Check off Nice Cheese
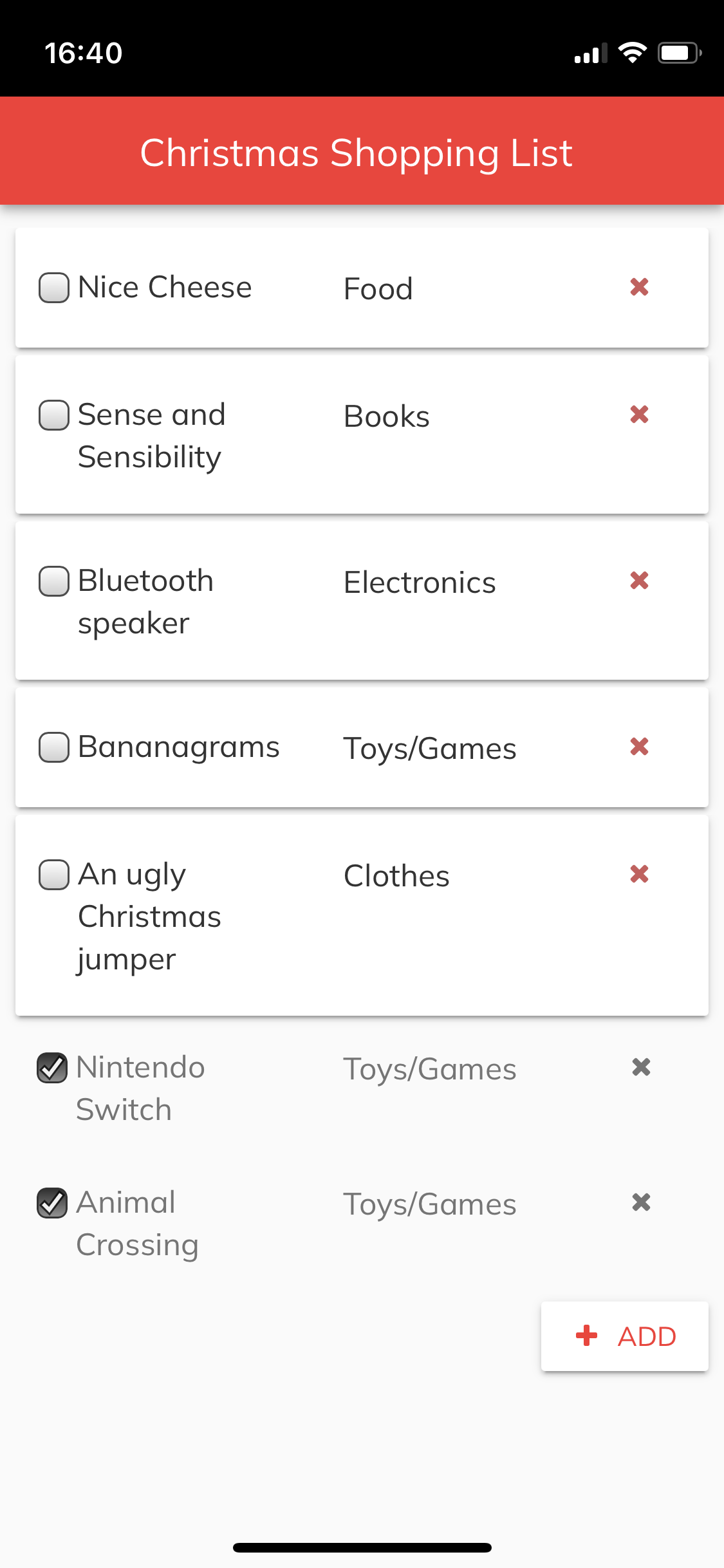Viewport: 724px width, 1568px height. pos(54,288)
